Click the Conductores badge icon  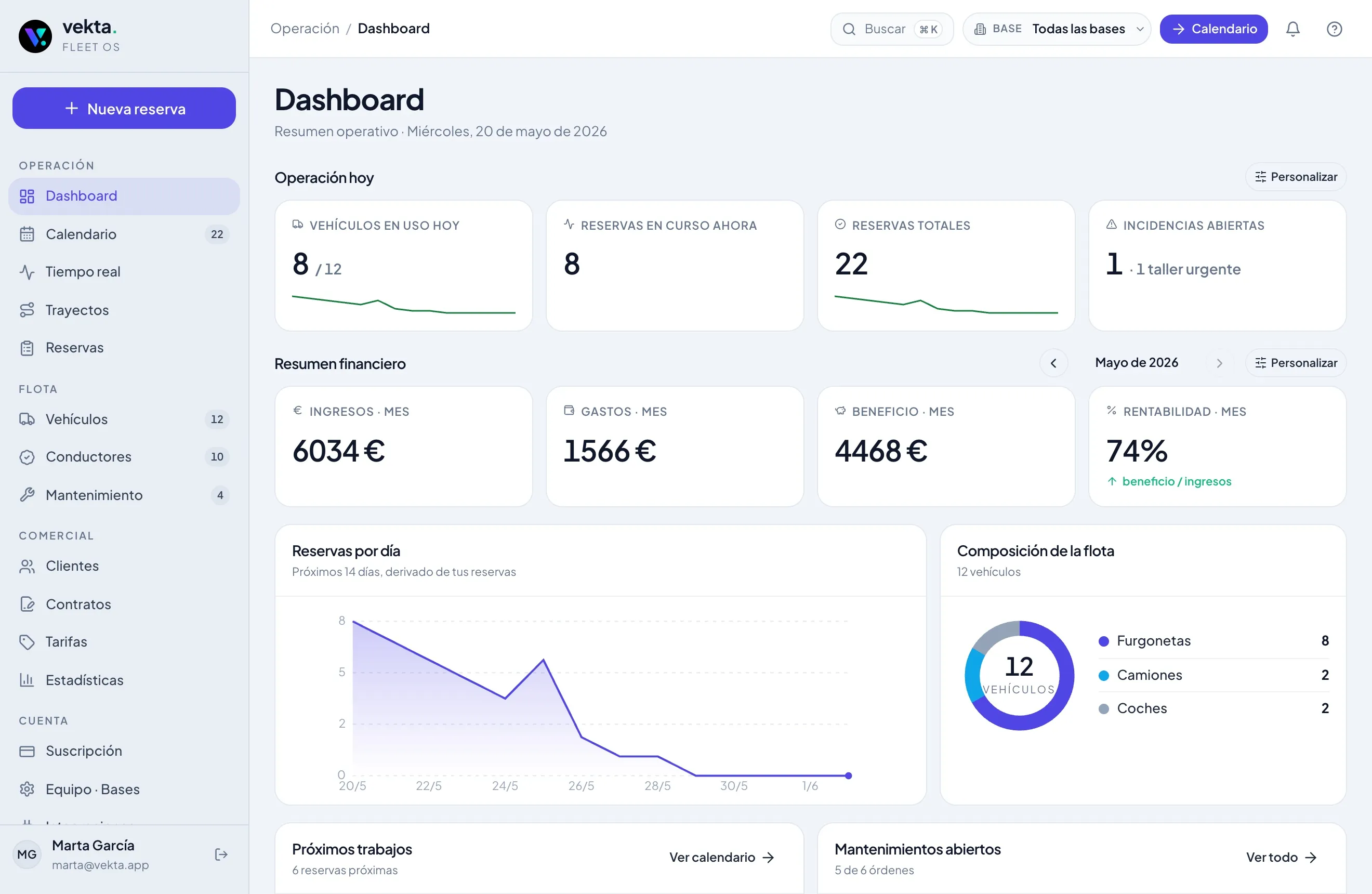[x=27, y=457]
